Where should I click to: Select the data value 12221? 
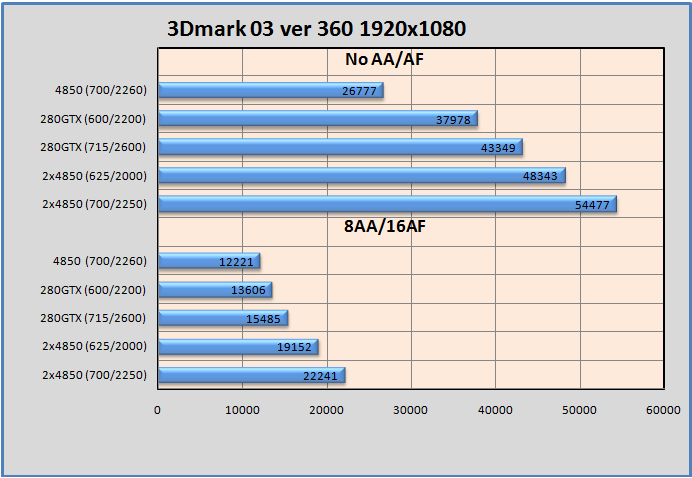[237, 262]
